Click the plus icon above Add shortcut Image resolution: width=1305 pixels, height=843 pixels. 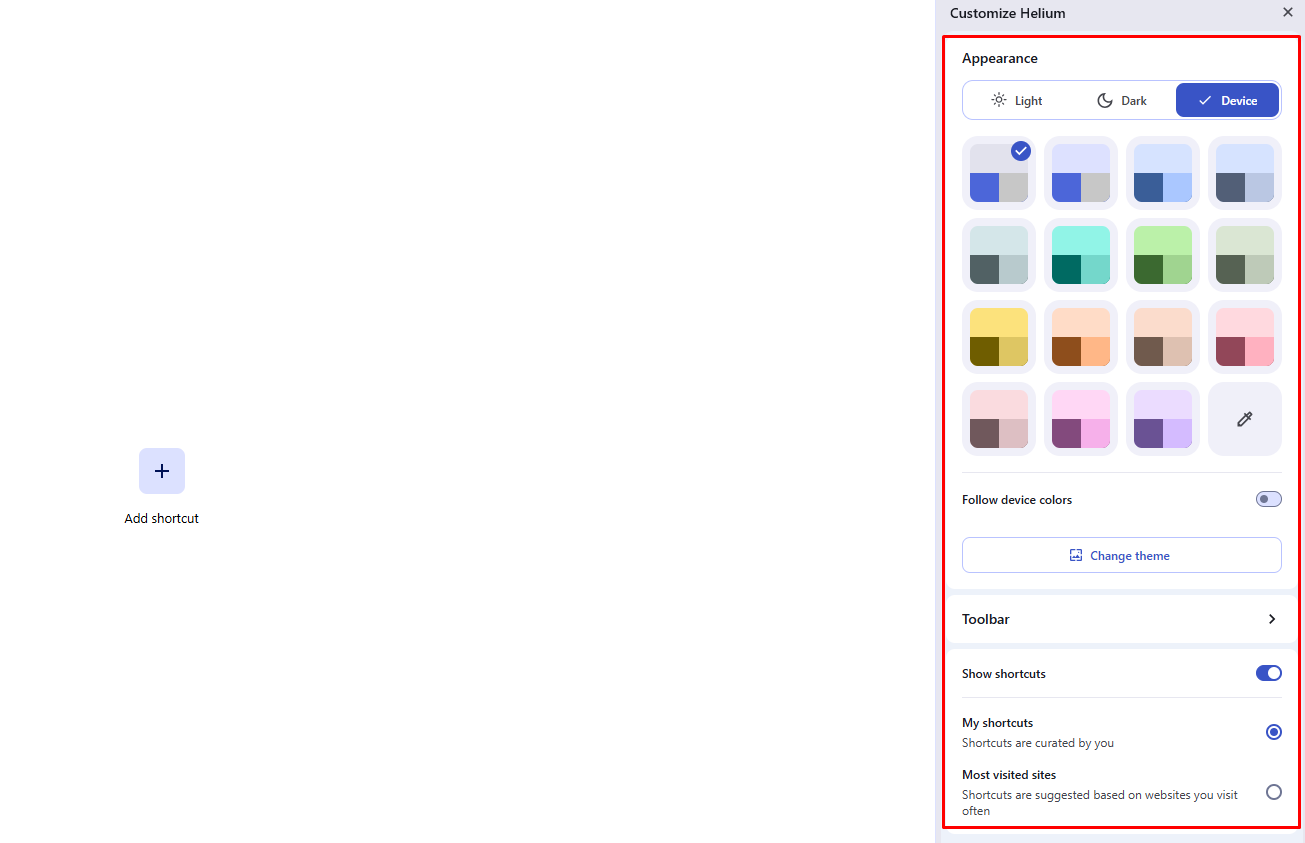pos(161,470)
